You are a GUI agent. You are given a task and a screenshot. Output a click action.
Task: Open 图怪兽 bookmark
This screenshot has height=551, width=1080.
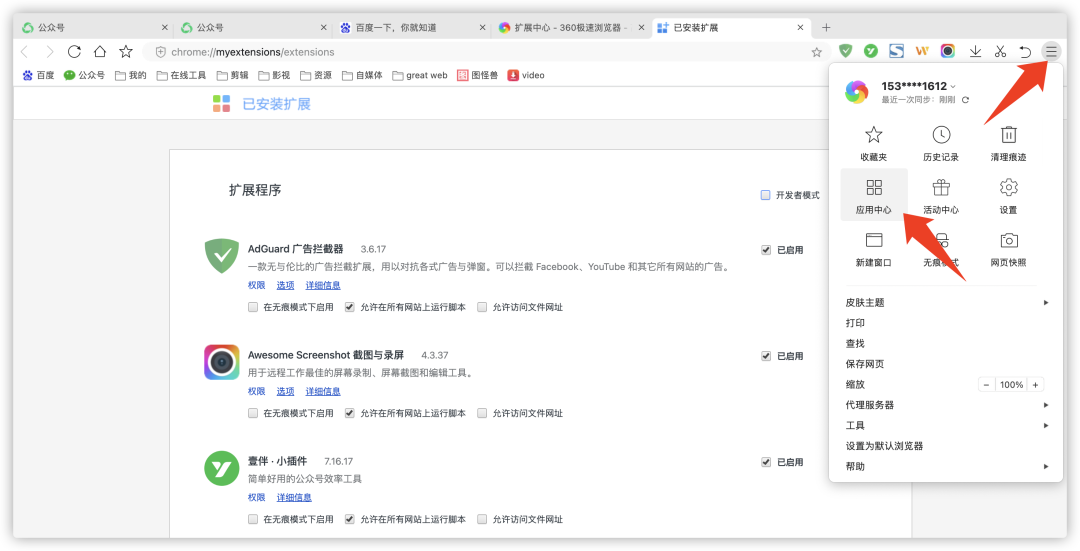coord(477,75)
